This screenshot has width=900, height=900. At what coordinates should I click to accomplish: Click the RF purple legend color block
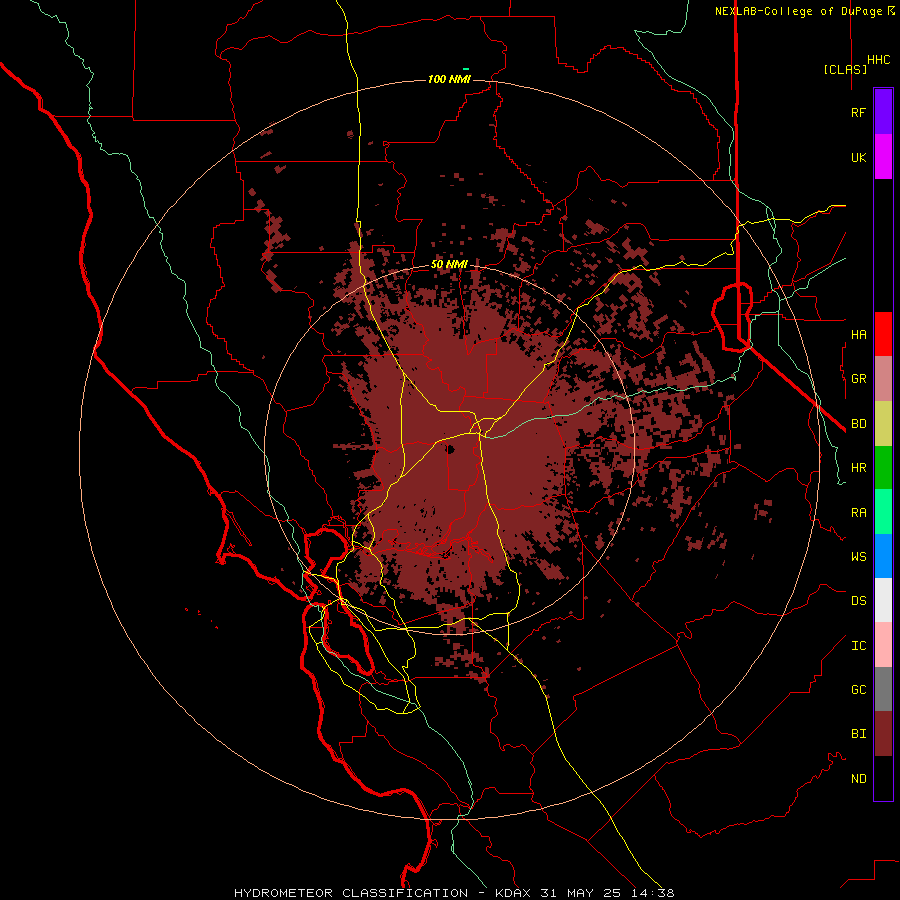click(883, 112)
